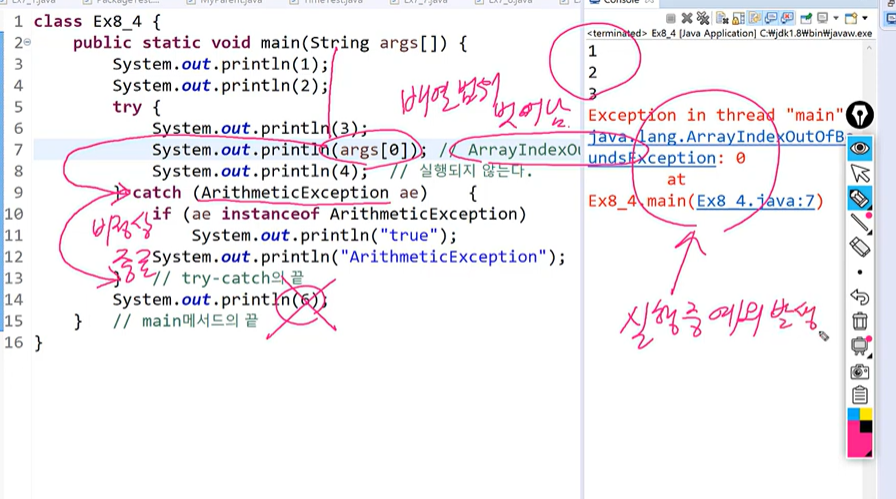Click the 'Exception in thread "main"' console text
Screen dimensions: 896x499
[716, 115]
